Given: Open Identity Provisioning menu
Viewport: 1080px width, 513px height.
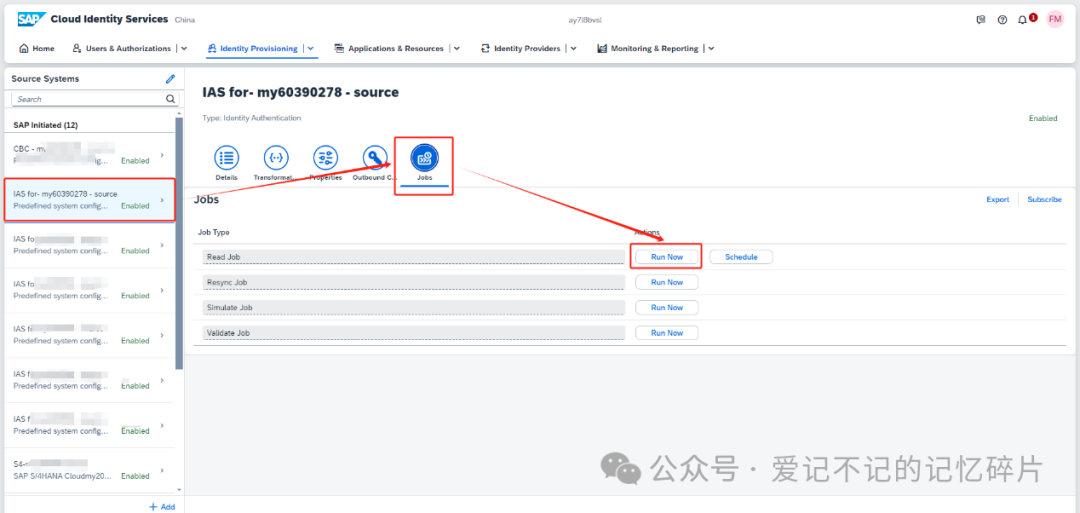Looking at the screenshot, I should (x=253, y=49).
